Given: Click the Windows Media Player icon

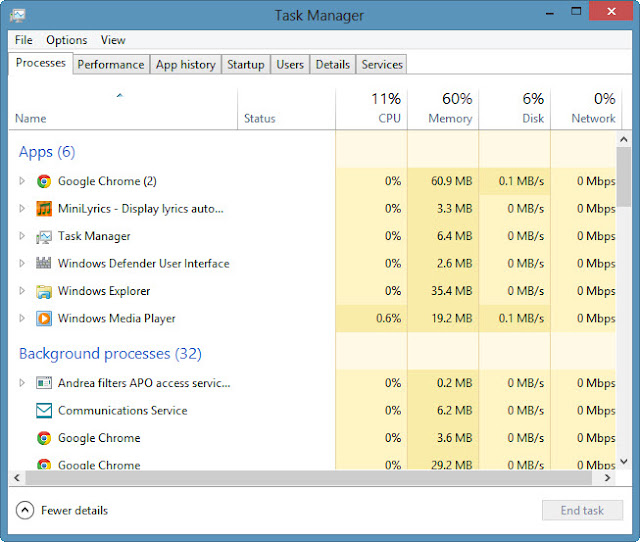Looking at the screenshot, I should coord(44,318).
